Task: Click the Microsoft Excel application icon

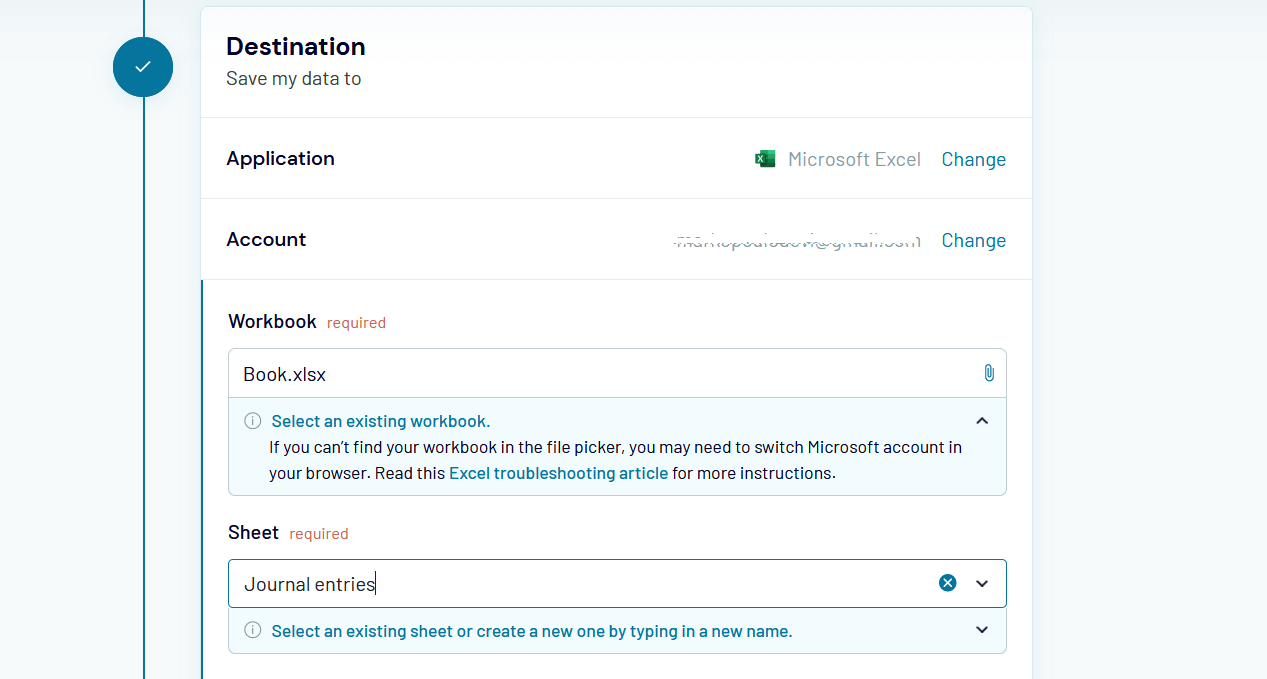Action: pos(765,159)
